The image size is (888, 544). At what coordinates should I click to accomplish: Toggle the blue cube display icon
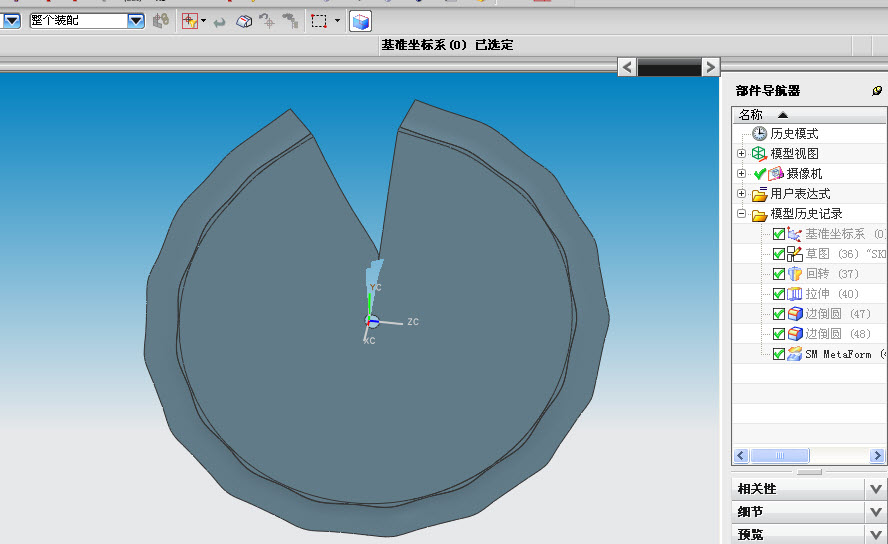pyautogui.click(x=360, y=22)
